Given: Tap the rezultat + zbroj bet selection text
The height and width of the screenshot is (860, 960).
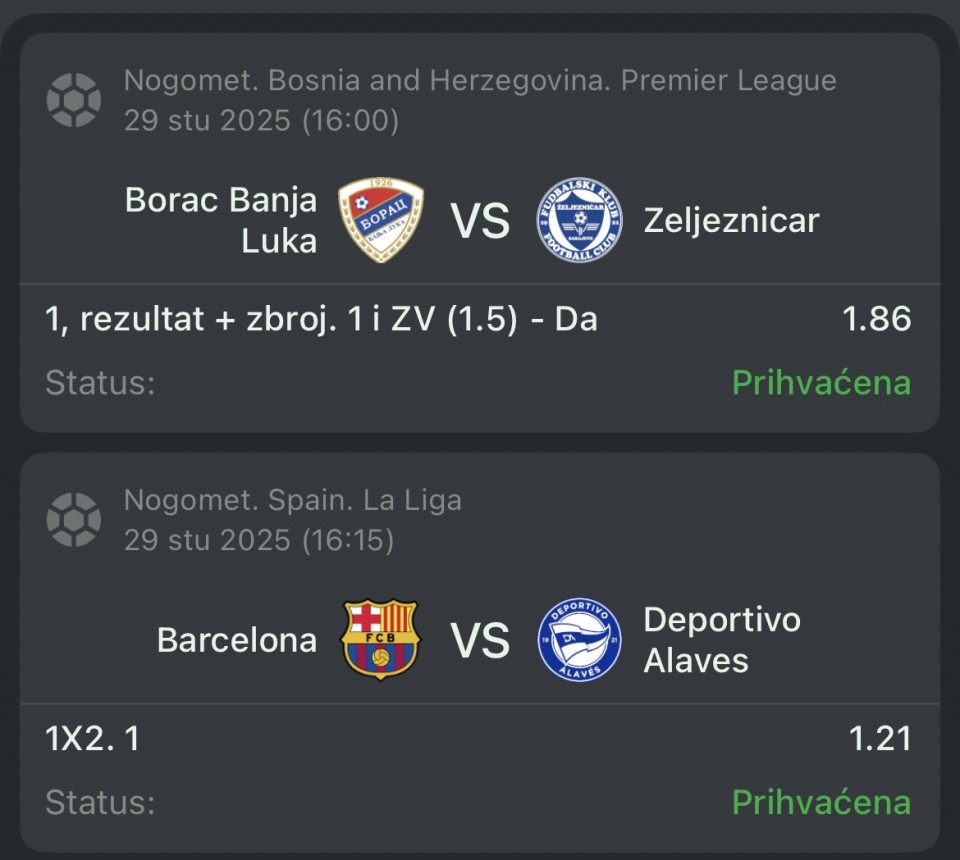Looking at the screenshot, I should click(x=321, y=319).
